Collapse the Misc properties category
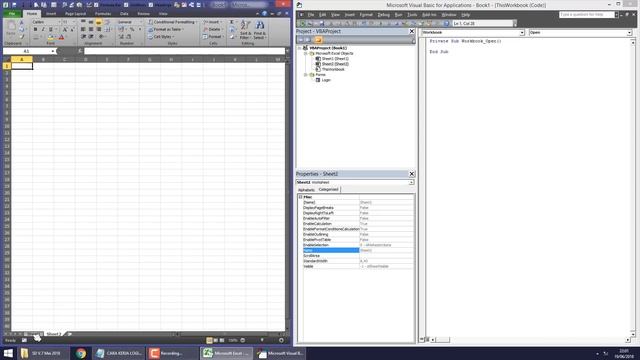640x360 pixels. [x=300, y=197]
